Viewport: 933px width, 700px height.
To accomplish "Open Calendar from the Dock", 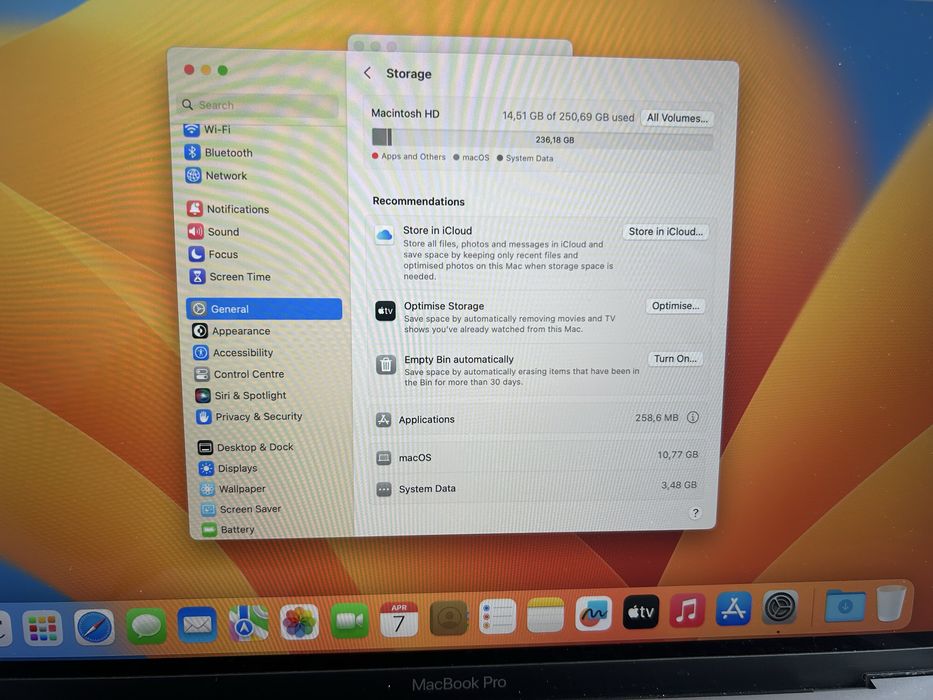I will 399,619.
